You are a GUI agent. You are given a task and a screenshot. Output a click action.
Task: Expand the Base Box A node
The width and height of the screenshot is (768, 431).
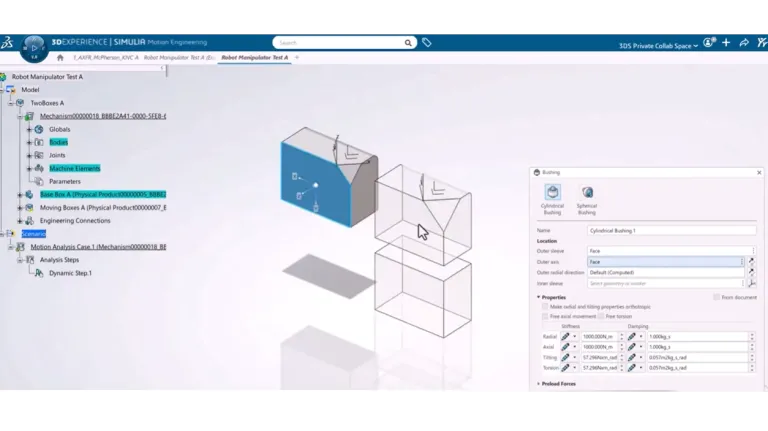click(x=20, y=195)
